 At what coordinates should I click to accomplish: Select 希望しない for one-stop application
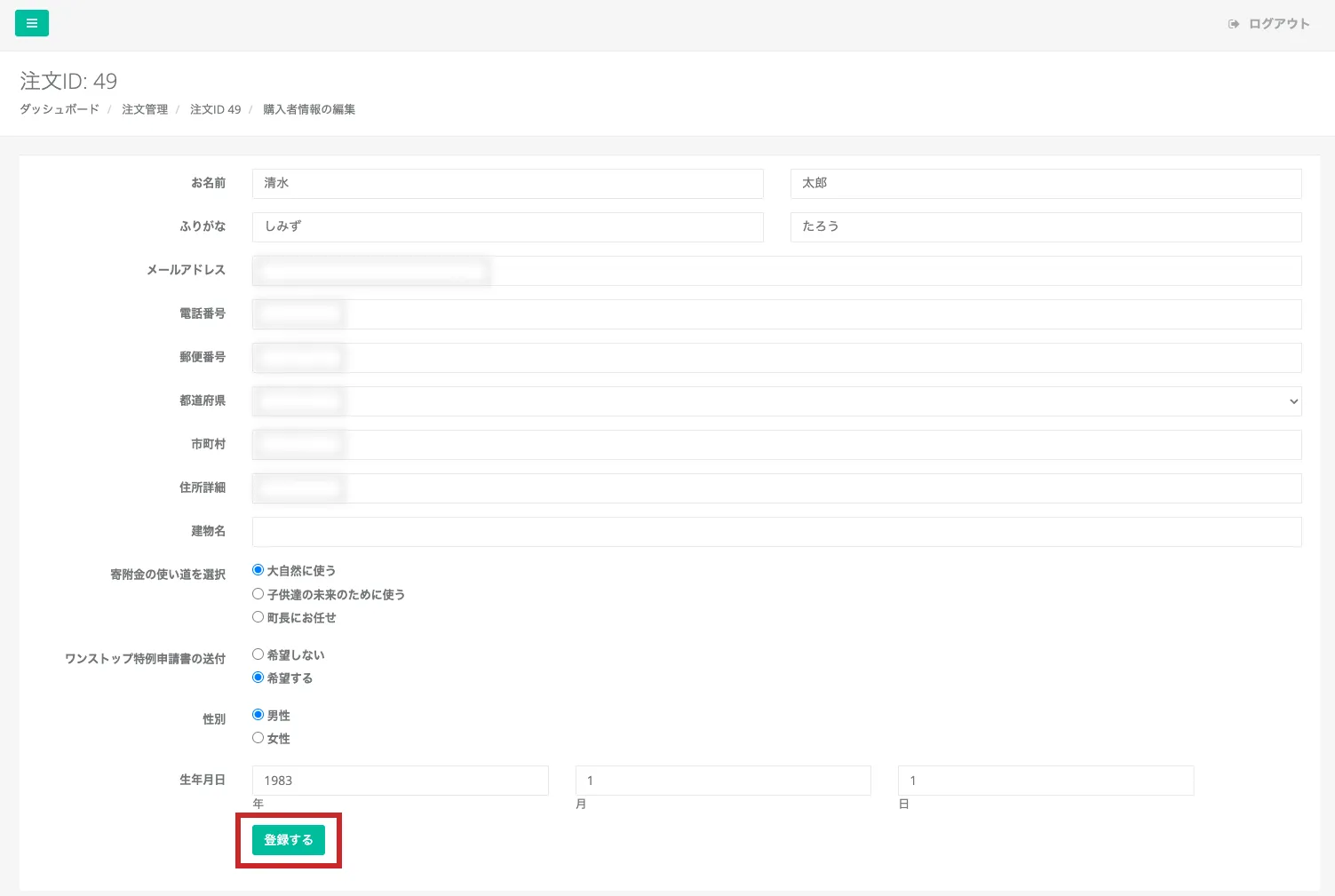click(x=258, y=654)
